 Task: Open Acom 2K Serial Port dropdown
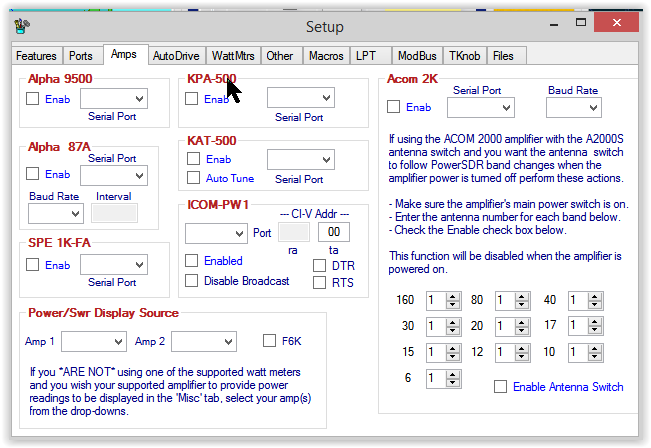tap(481, 108)
